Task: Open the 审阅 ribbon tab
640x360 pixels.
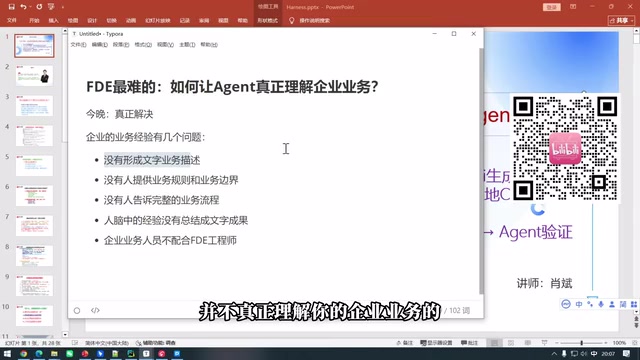Action: point(204,20)
